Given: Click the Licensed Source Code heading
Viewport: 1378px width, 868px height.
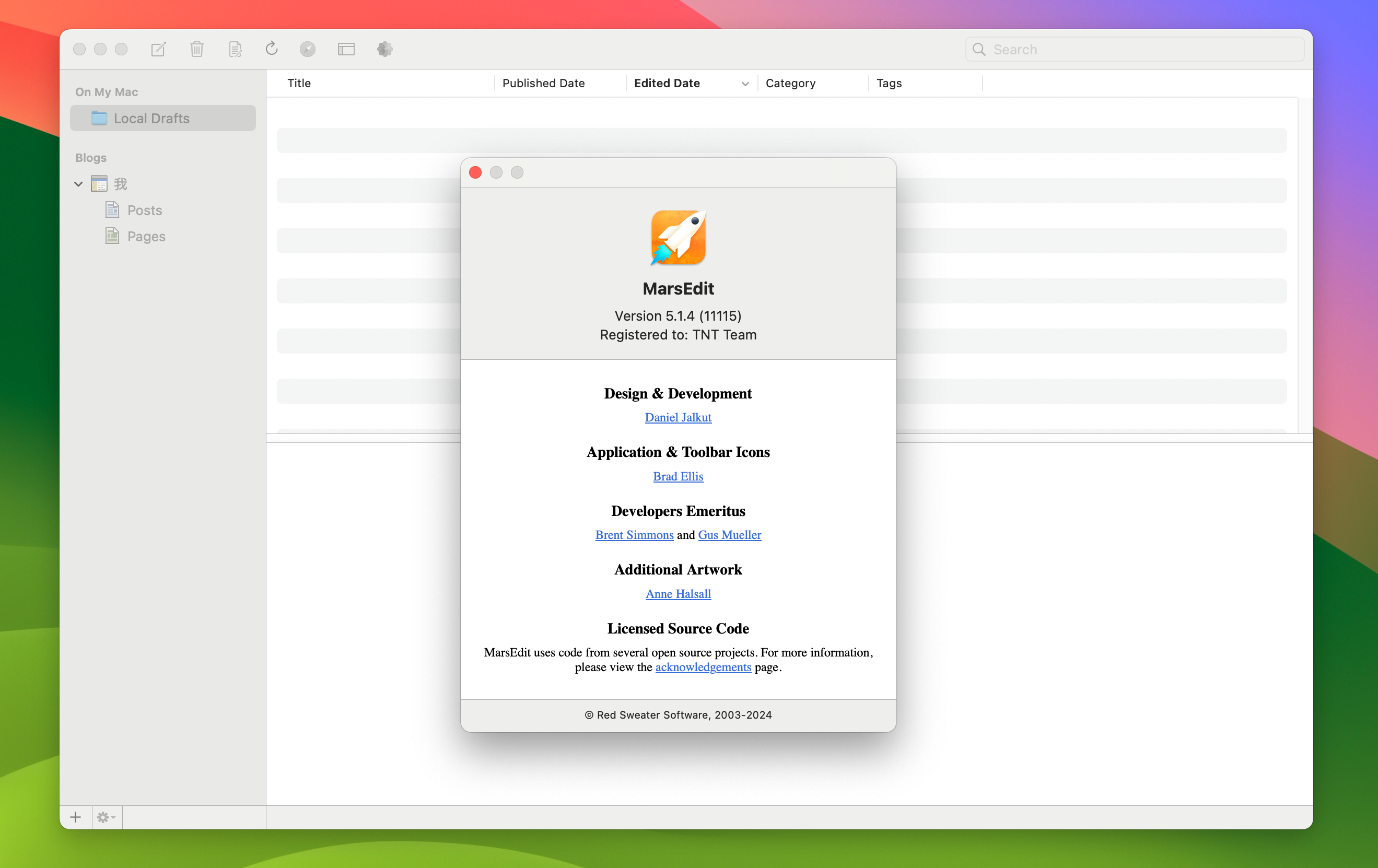Looking at the screenshot, I should coord(678,628).
